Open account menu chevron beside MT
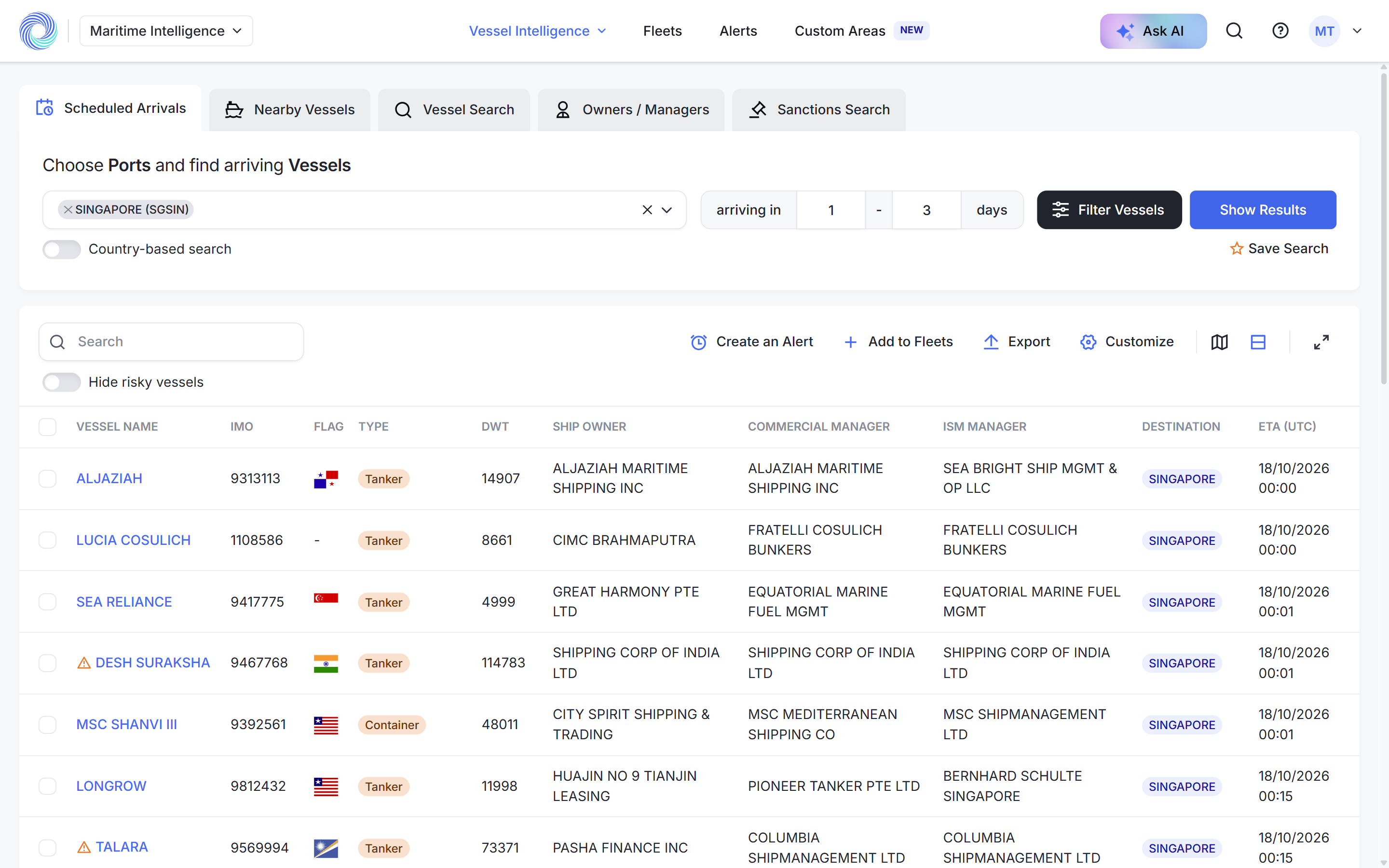Screen dimensions: 1389x868 click(1357, 31)
